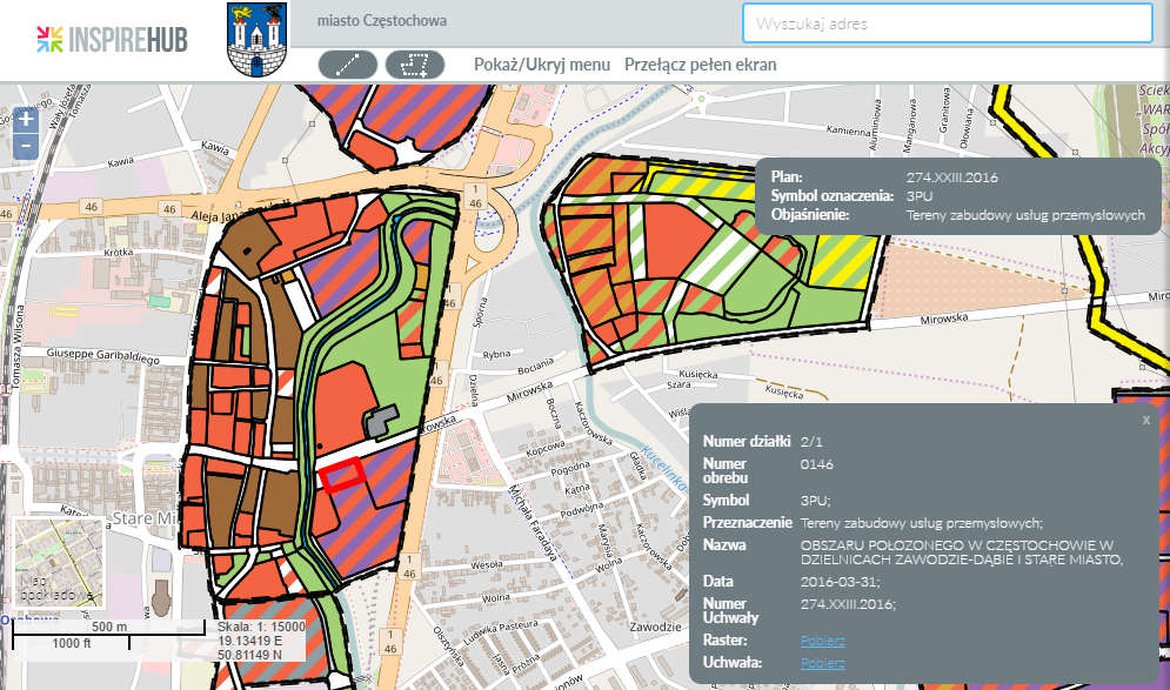Open the Uchwała Pobierz link

(x=822, y=663)
